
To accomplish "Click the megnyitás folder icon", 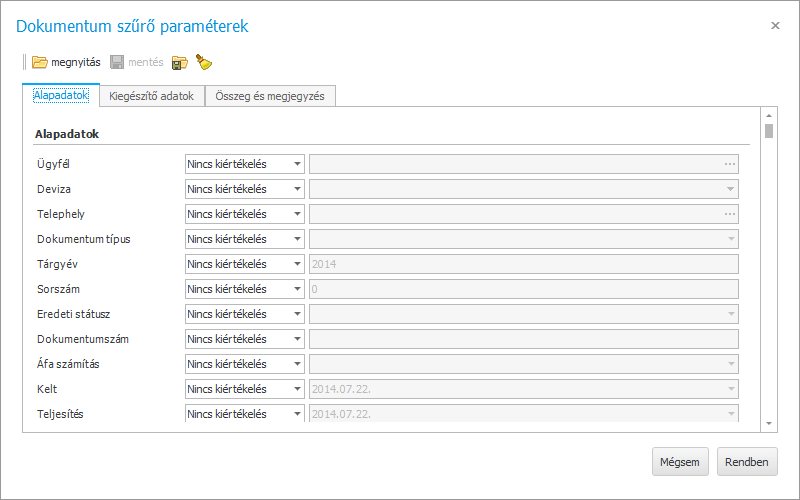I will (40, 62).
